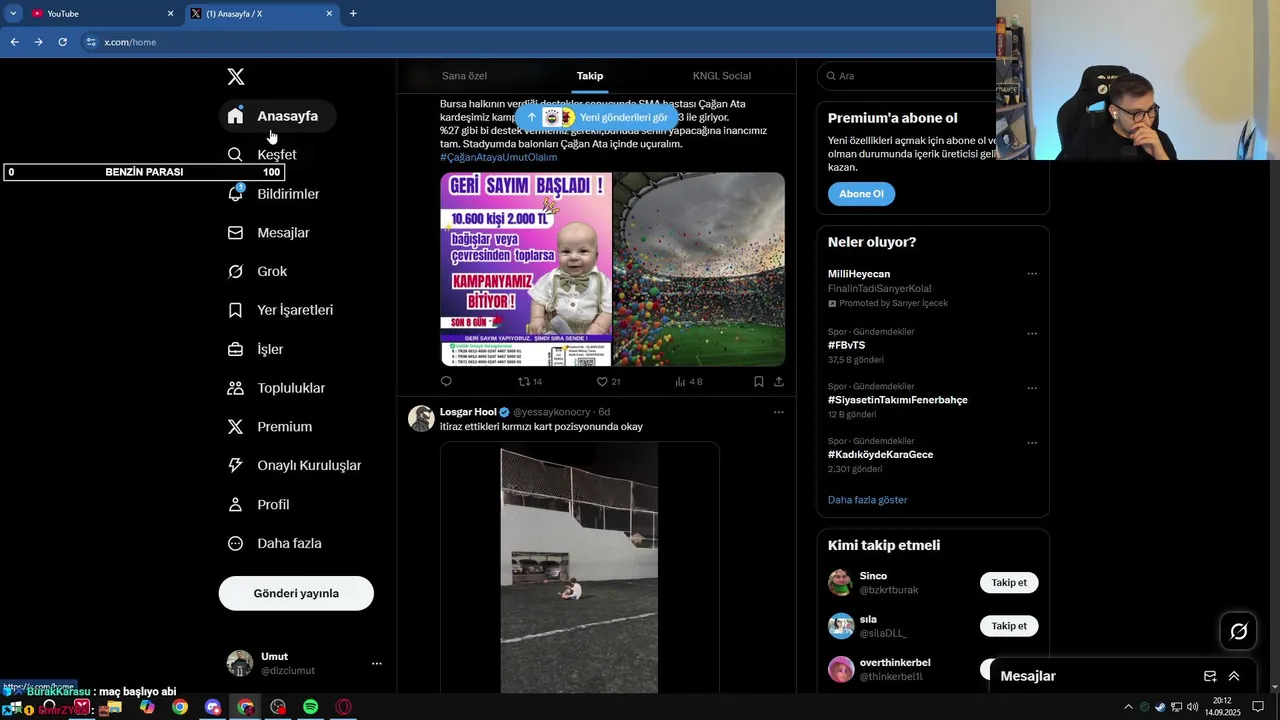The image size is (1280, 720).
Task: Reply to the Çağan Ata post
Action: (x=446, y=381)
